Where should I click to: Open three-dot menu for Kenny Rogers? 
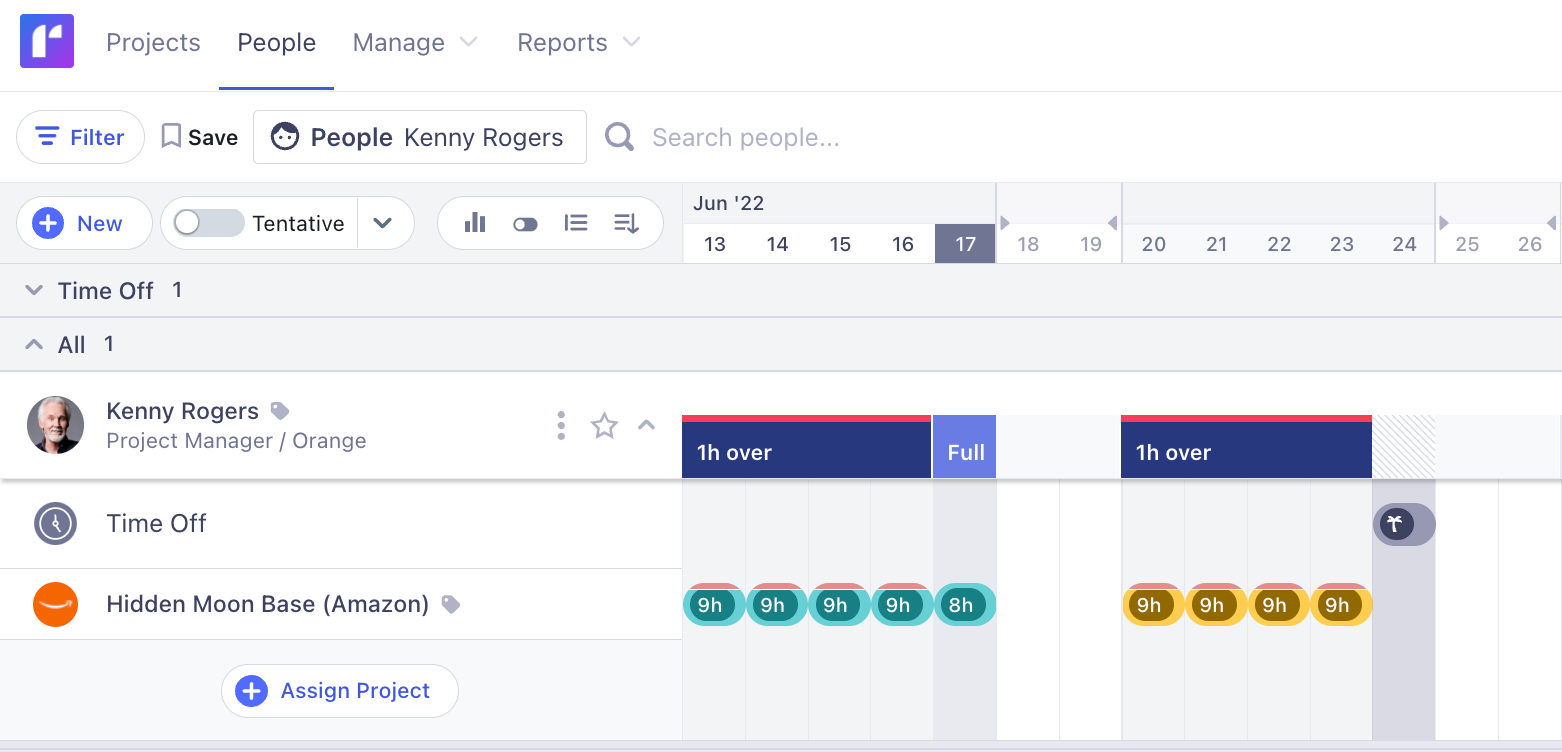[561, 426]
